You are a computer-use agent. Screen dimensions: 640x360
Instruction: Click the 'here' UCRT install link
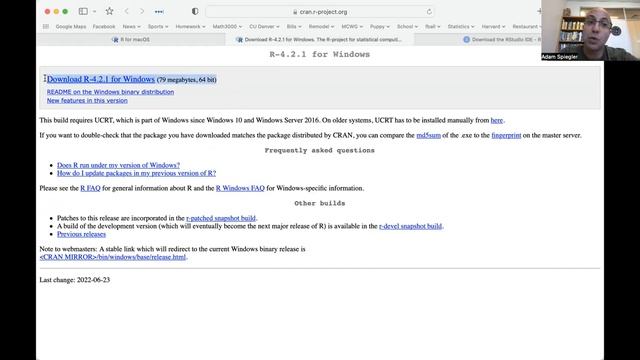[x=497, y=120]
